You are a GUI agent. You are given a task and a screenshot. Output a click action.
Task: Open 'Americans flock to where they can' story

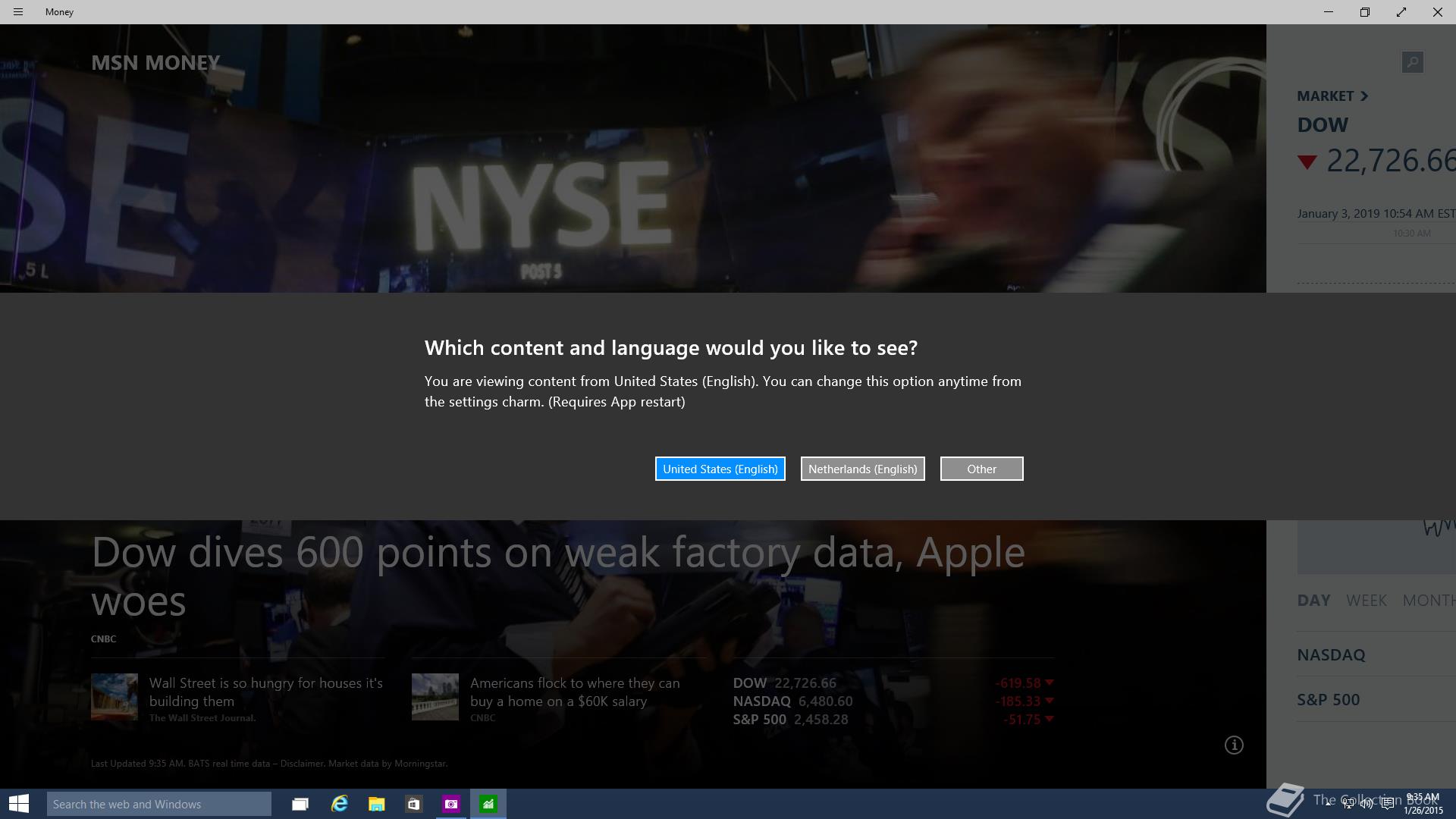(575, 692)
